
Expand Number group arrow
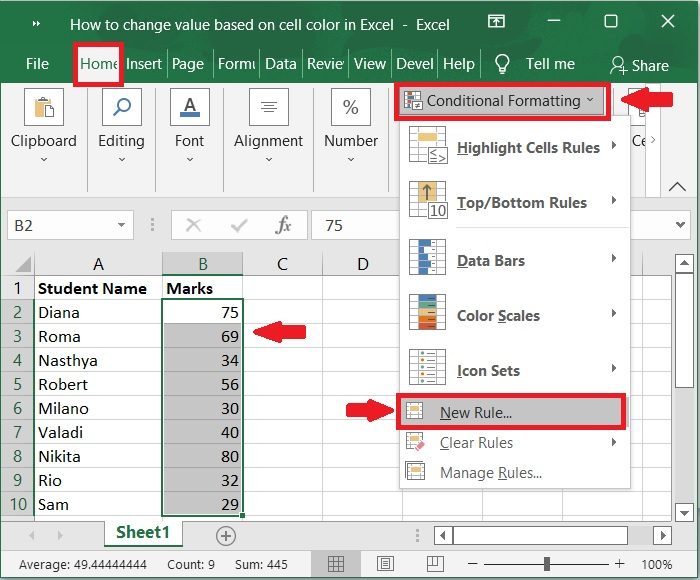pos(351,159)
